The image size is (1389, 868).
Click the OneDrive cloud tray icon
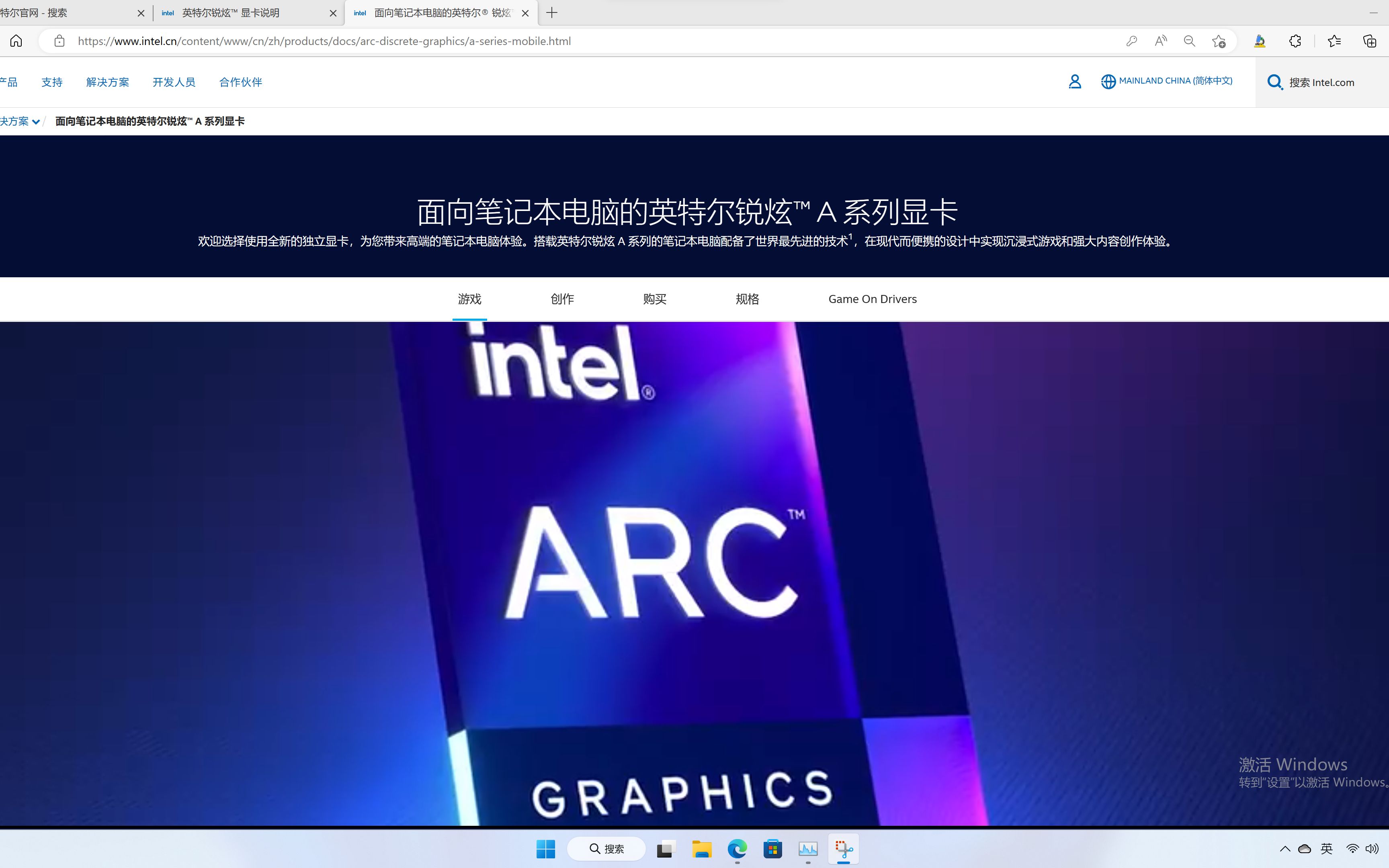pyautogui.click(x=1305, y=848)
